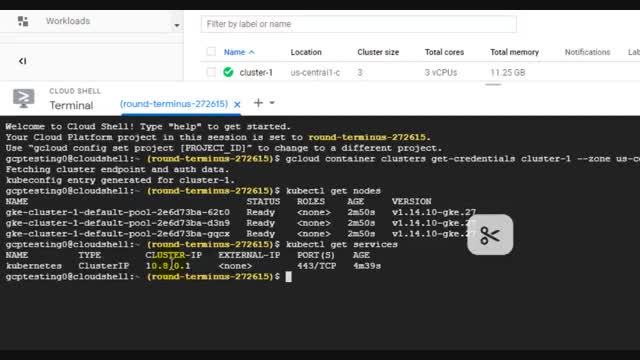Click the Workloads grid icon

pos(23,21)
